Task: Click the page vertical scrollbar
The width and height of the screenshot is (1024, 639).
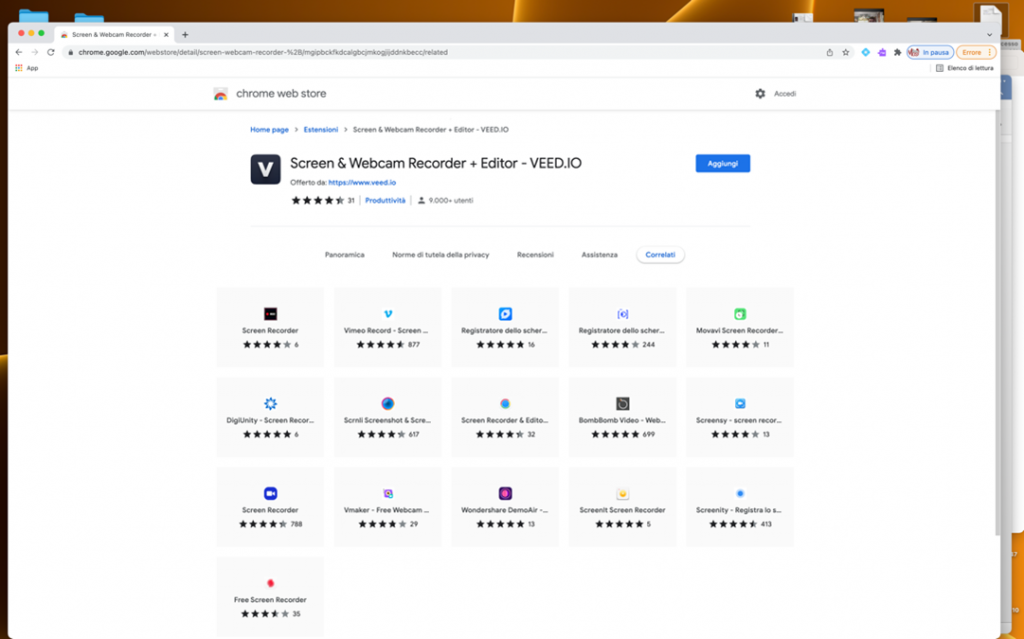Action: coord(998,323)
